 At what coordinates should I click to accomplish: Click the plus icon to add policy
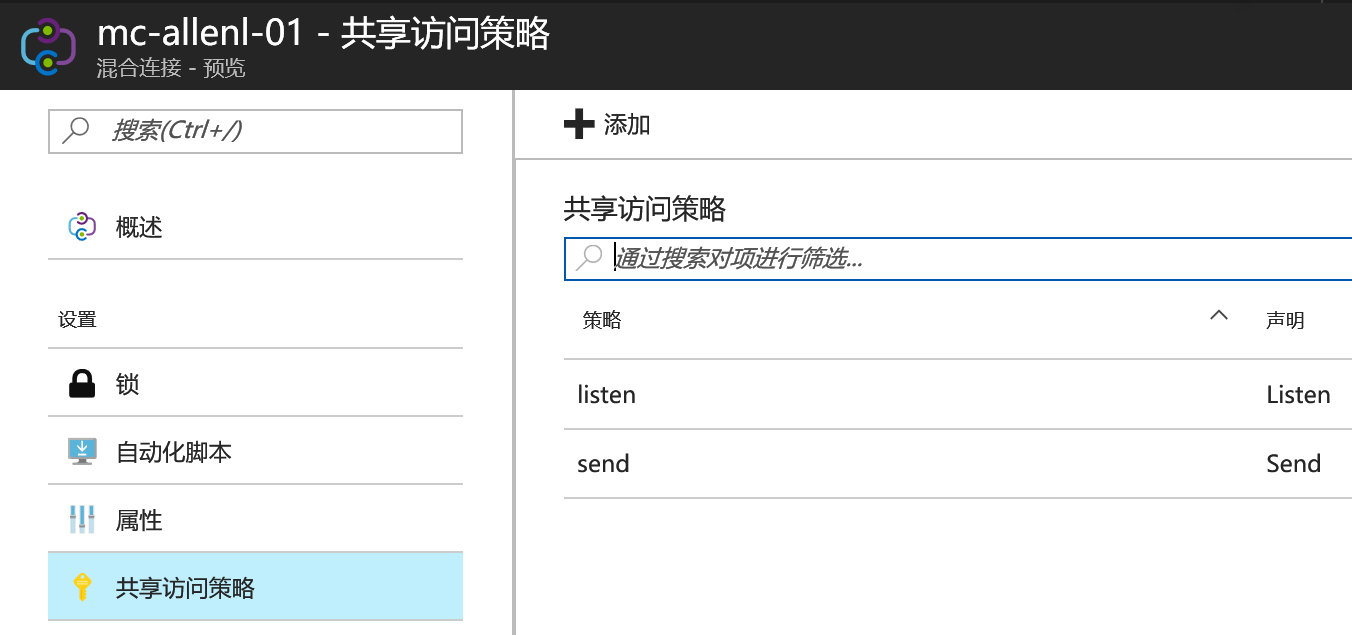[x=579, y=125]
